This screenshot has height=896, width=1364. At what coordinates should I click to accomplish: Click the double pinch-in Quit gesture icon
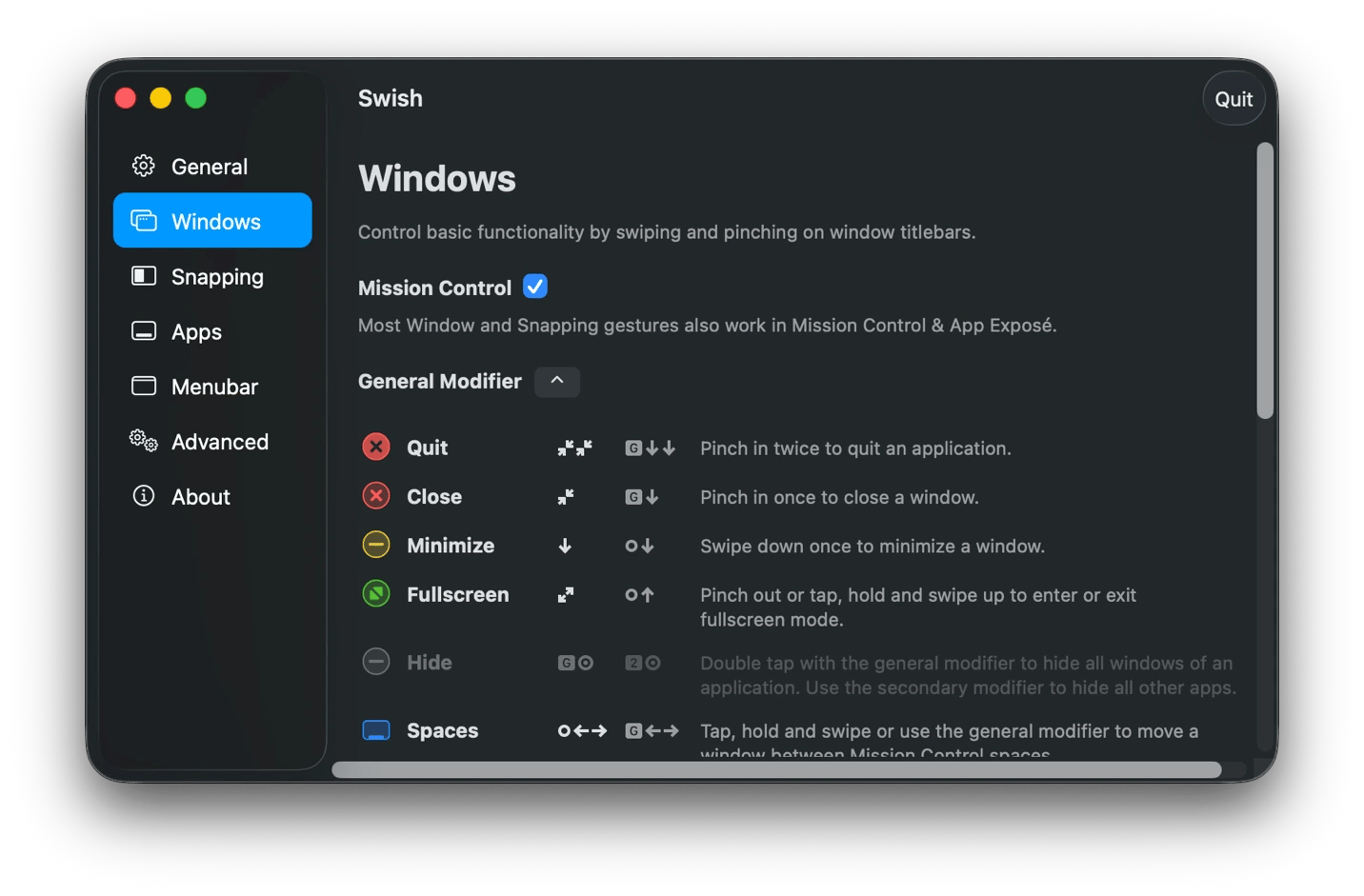click(x=574, y=448)
